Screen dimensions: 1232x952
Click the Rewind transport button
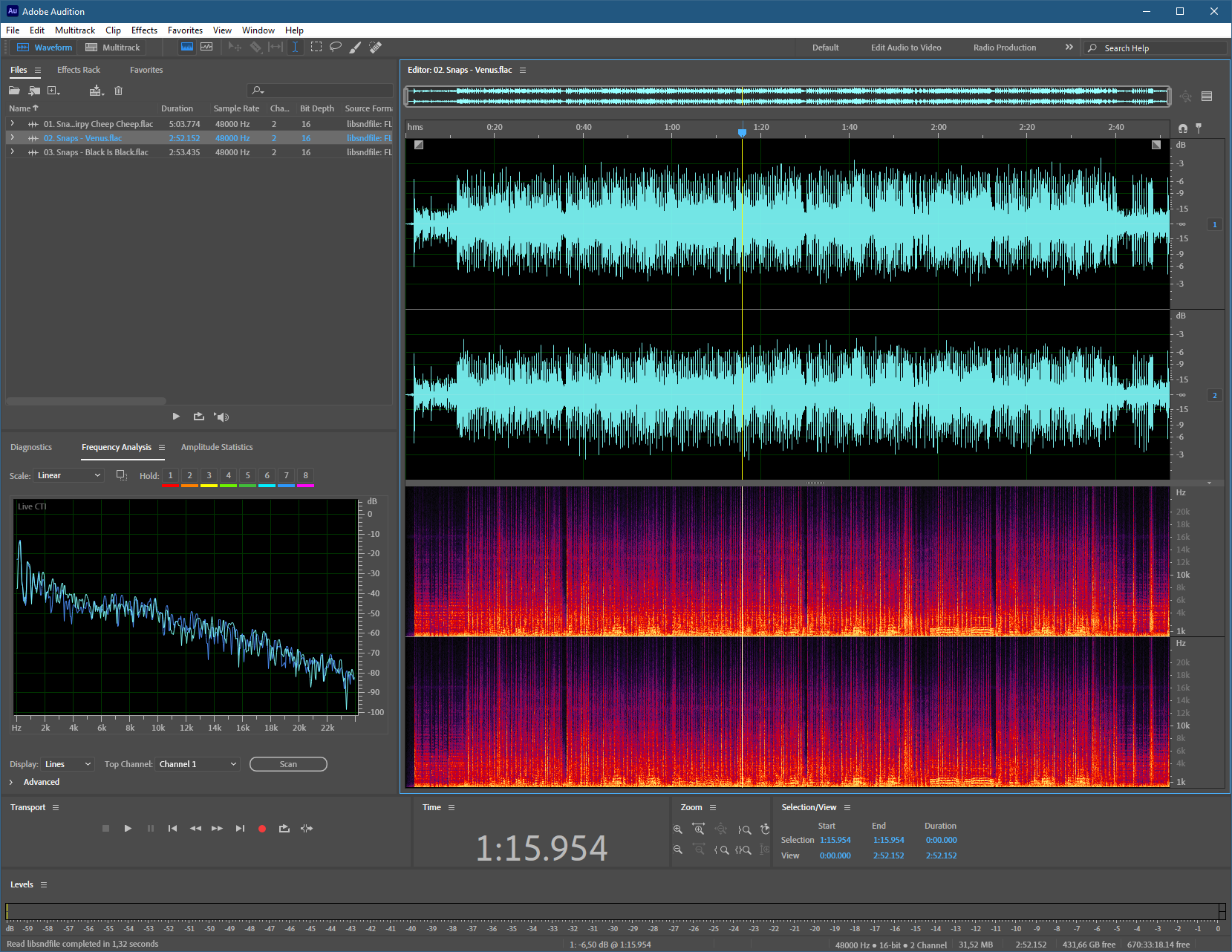coord(195,828)
